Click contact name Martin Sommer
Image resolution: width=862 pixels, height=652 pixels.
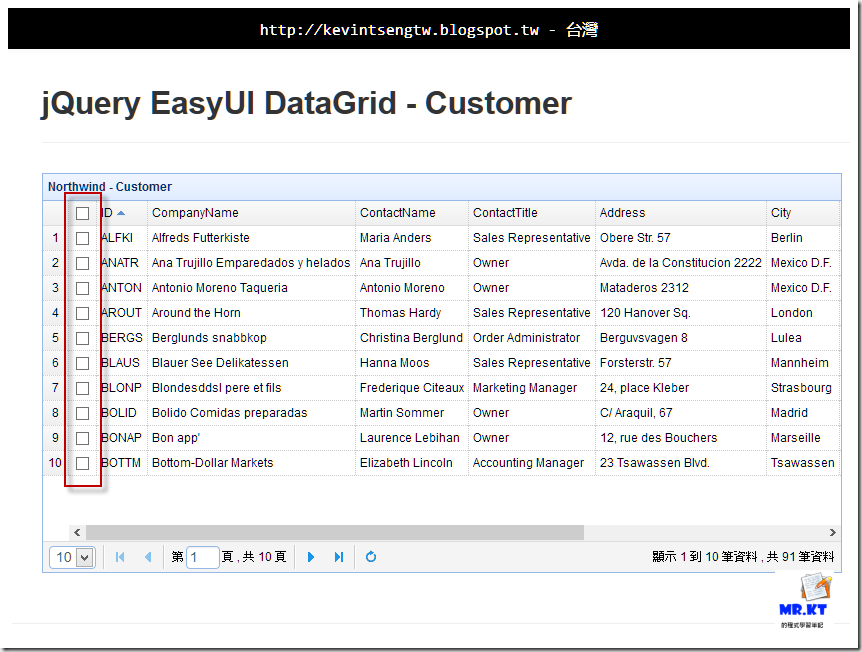pyautogui.click(x=402, y=413)
